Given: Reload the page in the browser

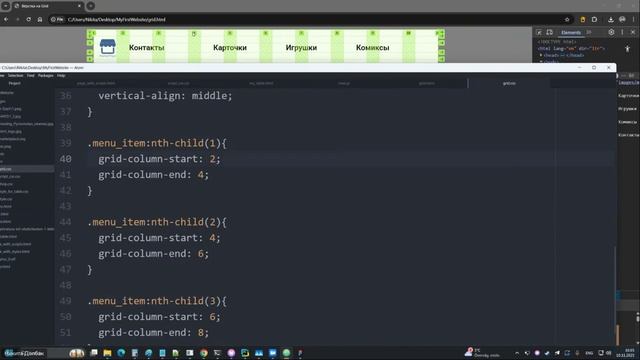Looking at the screenshot, I should (x=29, y=19).
